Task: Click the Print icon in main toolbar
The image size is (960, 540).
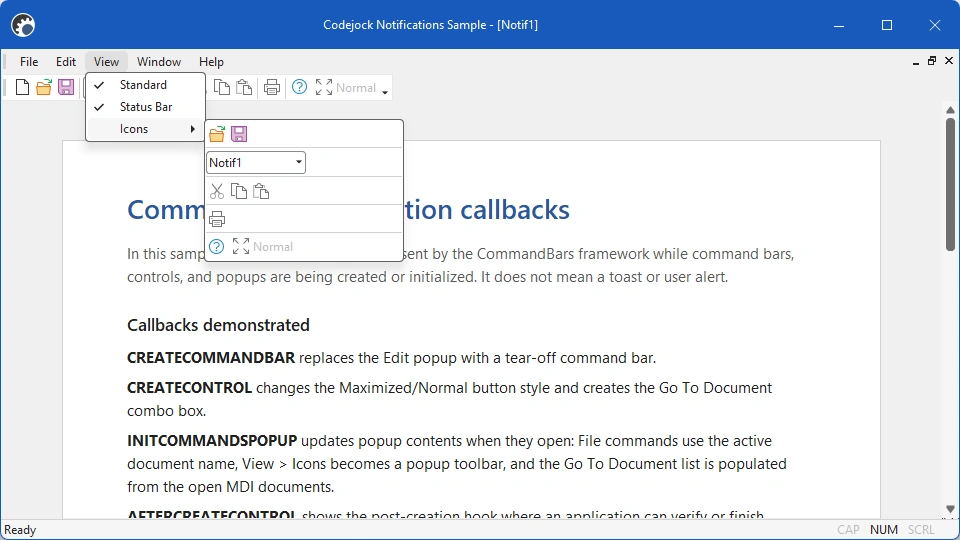Action: pyautogui.click(x=272, y=88)
